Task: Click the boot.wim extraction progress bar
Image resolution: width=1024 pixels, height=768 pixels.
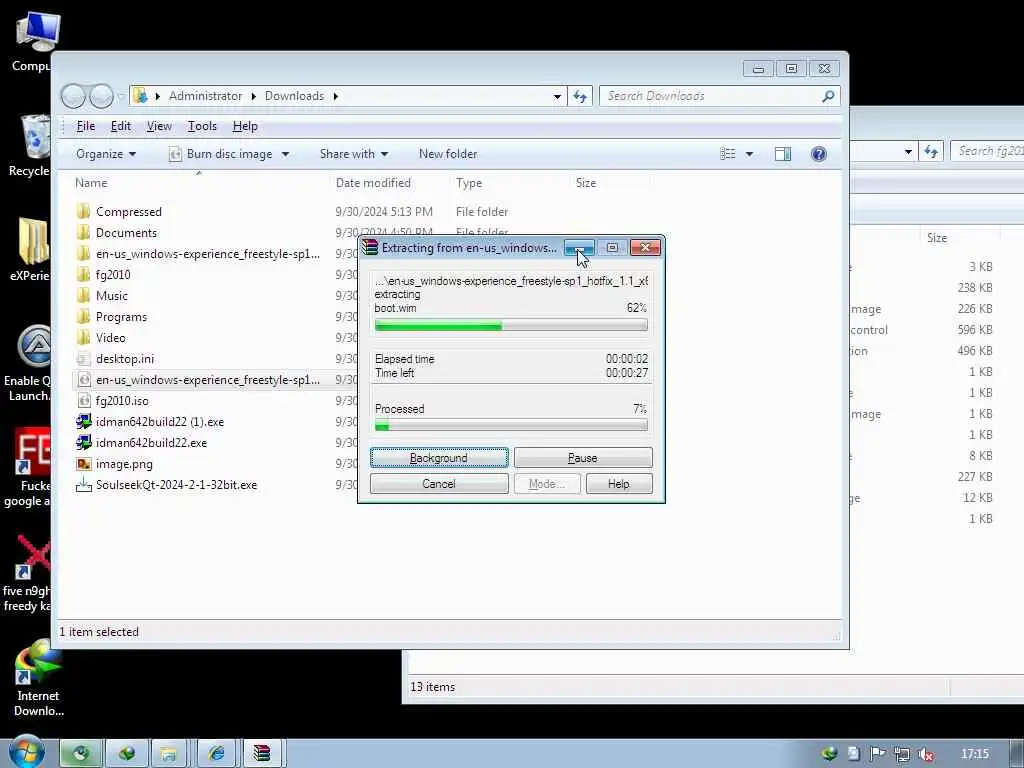Action: click(511, 325)
